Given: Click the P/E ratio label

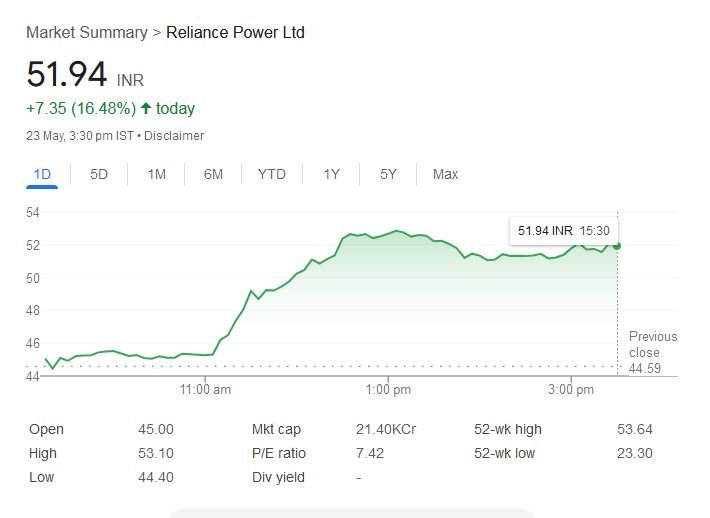Looking at the screenshot, I should 279,453.
